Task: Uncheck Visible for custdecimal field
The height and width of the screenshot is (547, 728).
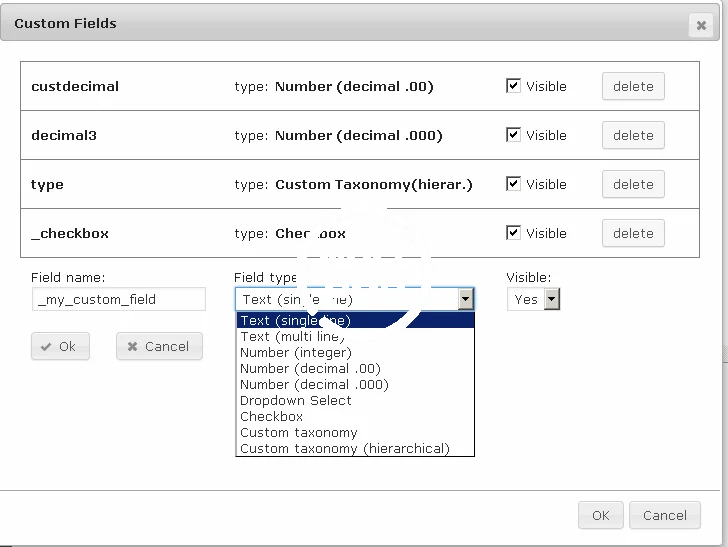Action: (x=514, y=86)
